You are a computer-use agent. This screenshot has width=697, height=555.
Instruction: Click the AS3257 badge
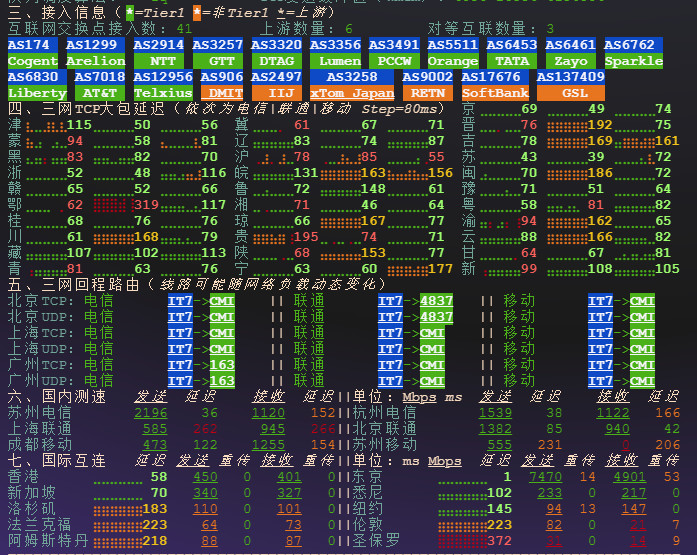(x=218, y=45)
